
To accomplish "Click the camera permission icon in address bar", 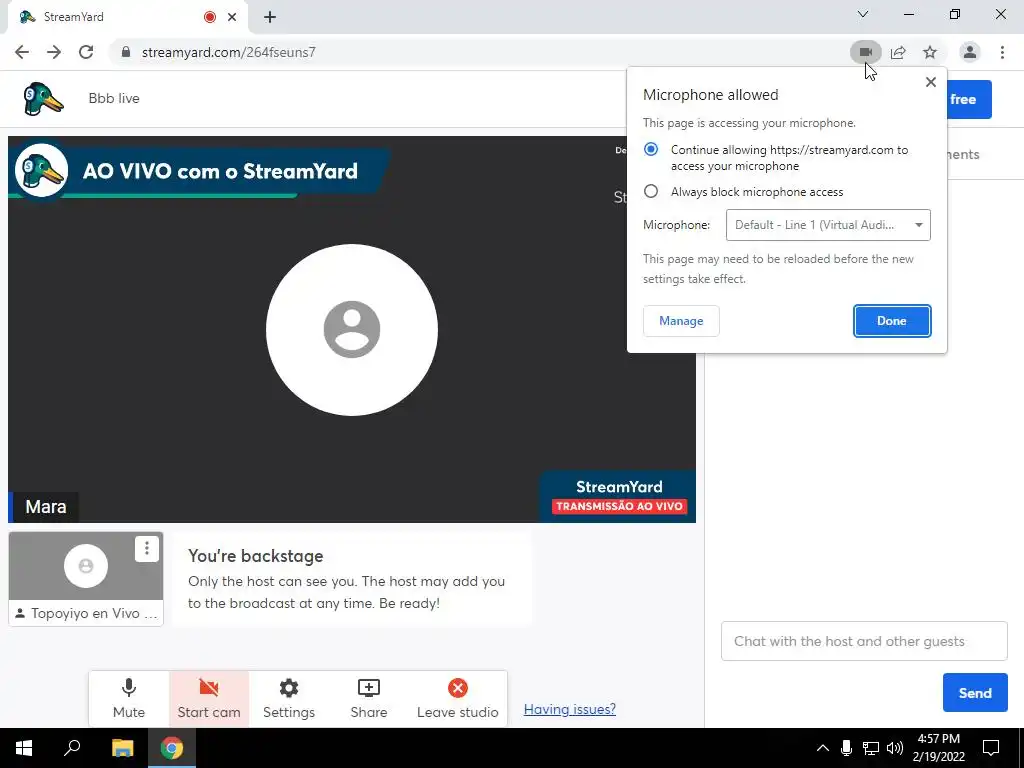I will click(865, 52).
